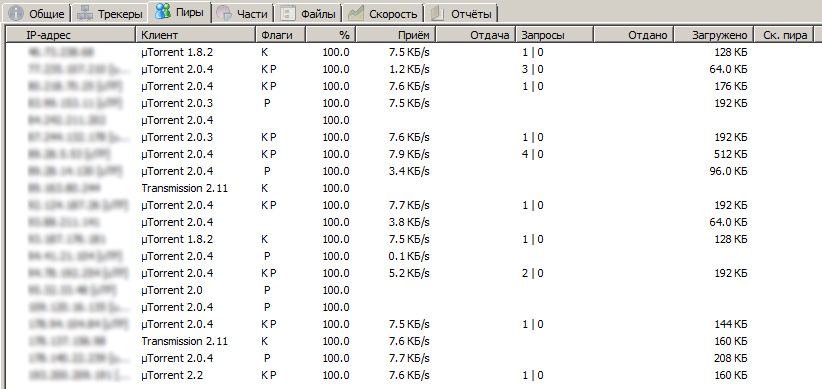Select the 144 КБ downloaded value

[x=730, y=324]
